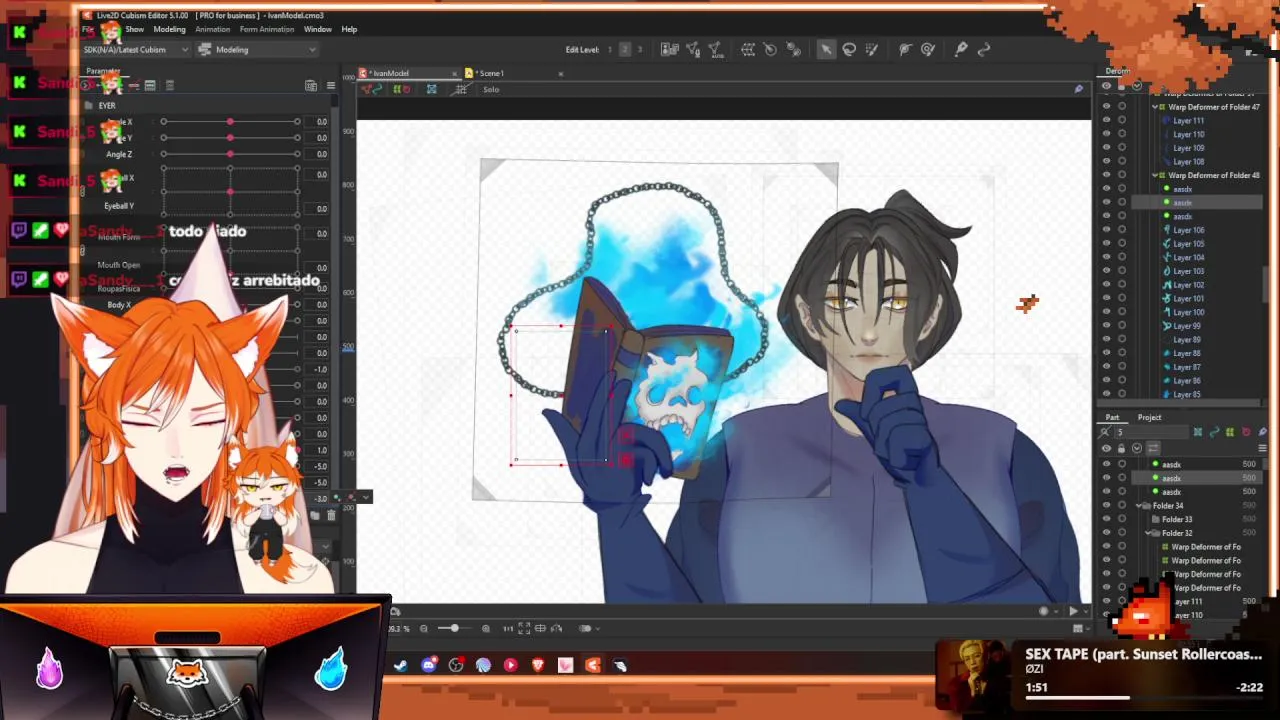Click the Part panel search icon
Screen dimensions: 1280x720
coord(1106,432)
